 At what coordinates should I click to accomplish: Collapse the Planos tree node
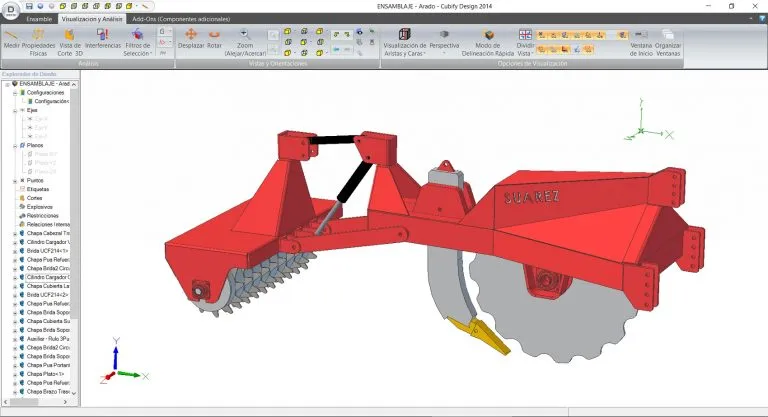14,145
